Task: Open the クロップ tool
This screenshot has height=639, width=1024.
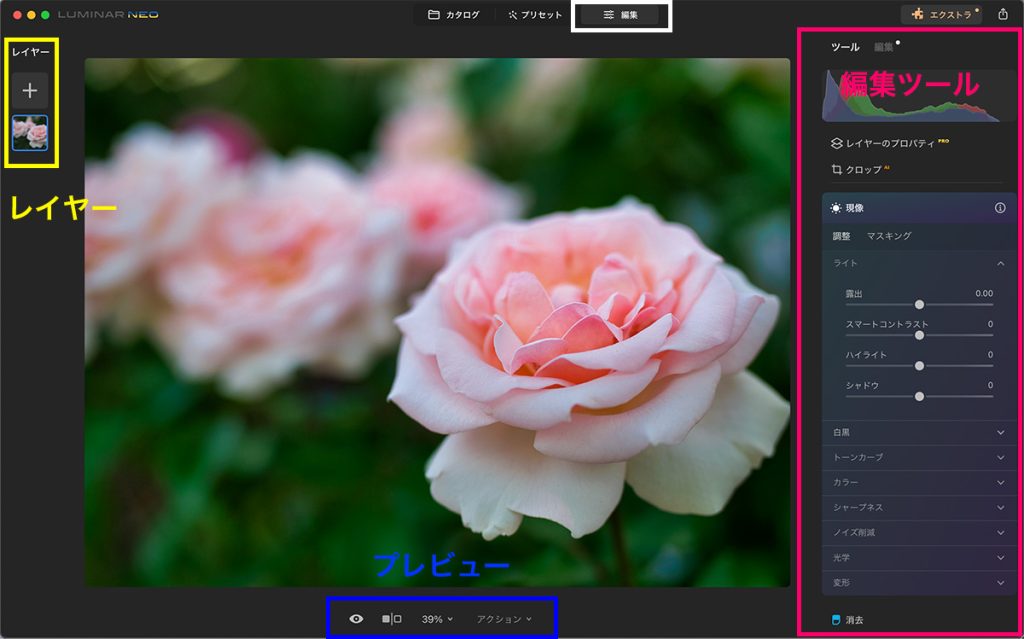Action: pos(863,170)
